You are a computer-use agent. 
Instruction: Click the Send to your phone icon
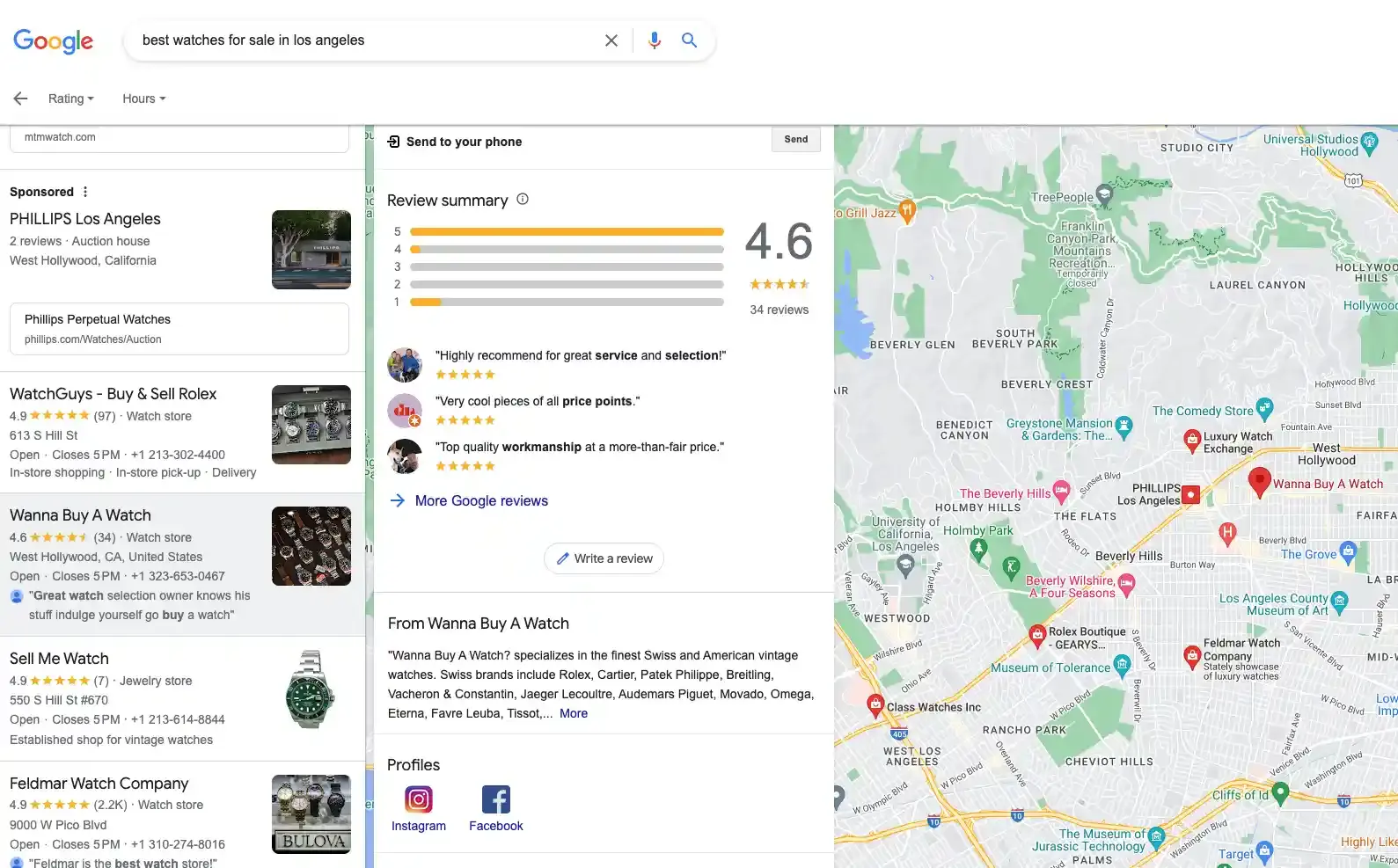point(393,142)
